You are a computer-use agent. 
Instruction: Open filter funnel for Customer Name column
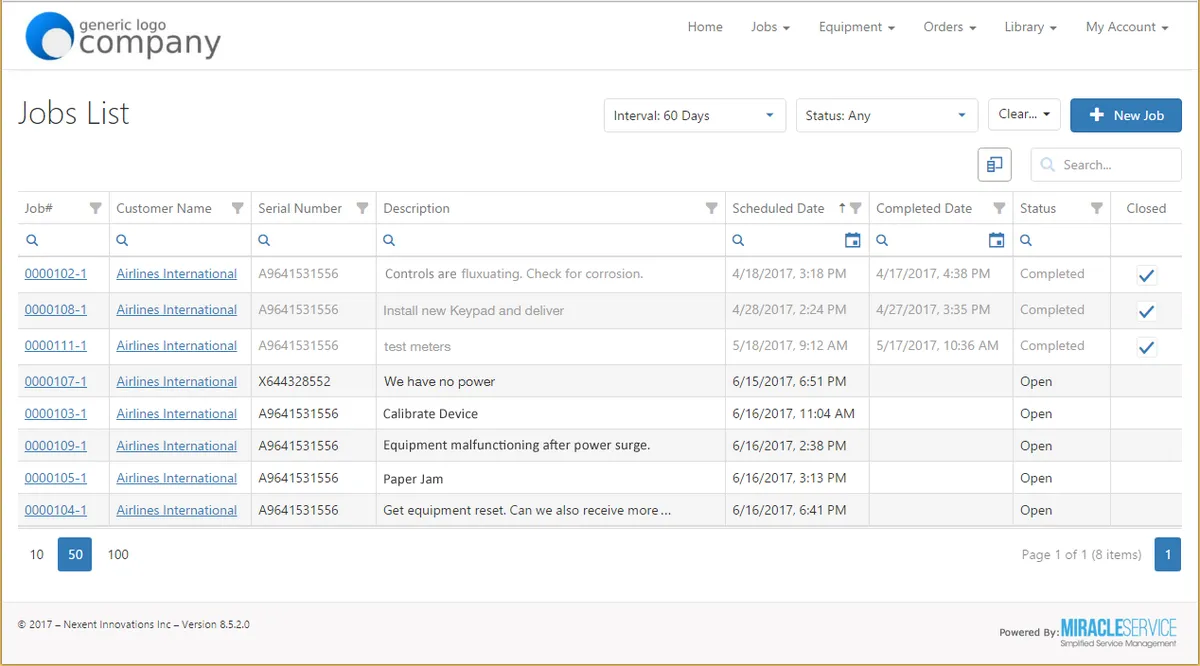click(237, 208)
